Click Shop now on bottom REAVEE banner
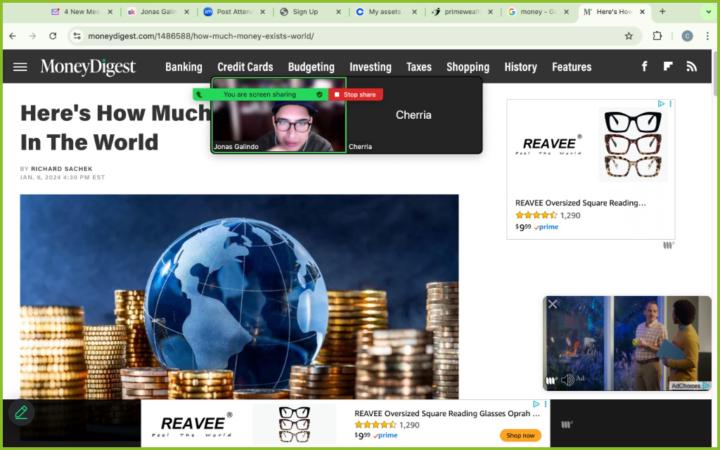This screenshot has height=450, width=720. (520, 435)
